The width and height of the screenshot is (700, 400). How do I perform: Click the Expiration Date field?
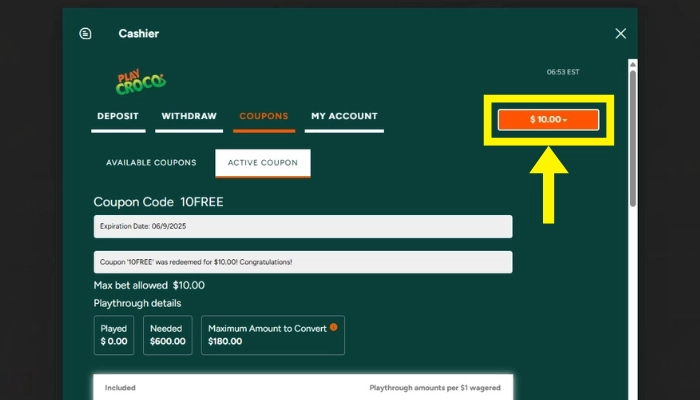click(x=302, y=226)
